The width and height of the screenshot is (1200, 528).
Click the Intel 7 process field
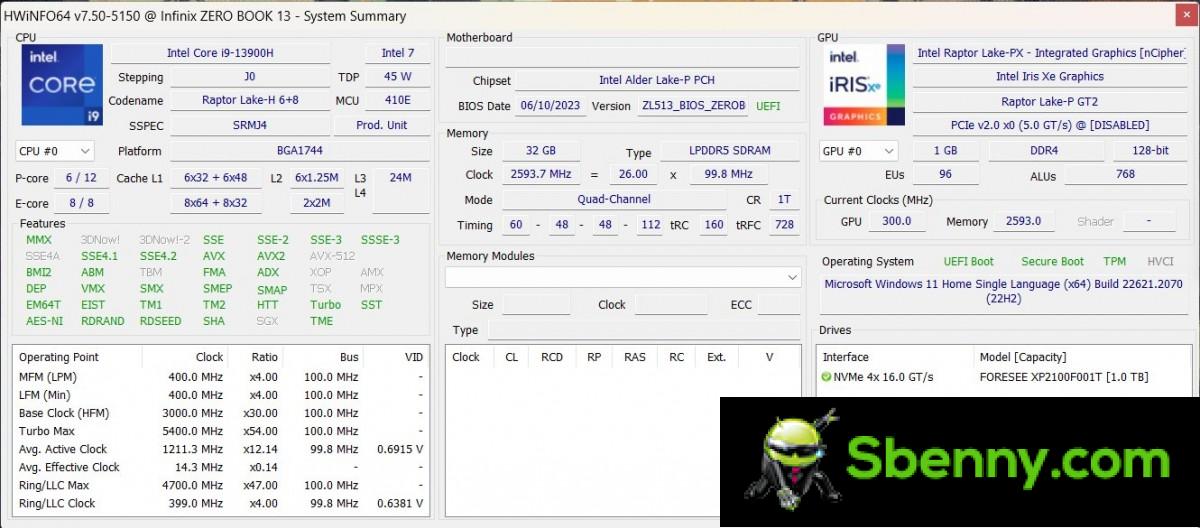(397, 53)
